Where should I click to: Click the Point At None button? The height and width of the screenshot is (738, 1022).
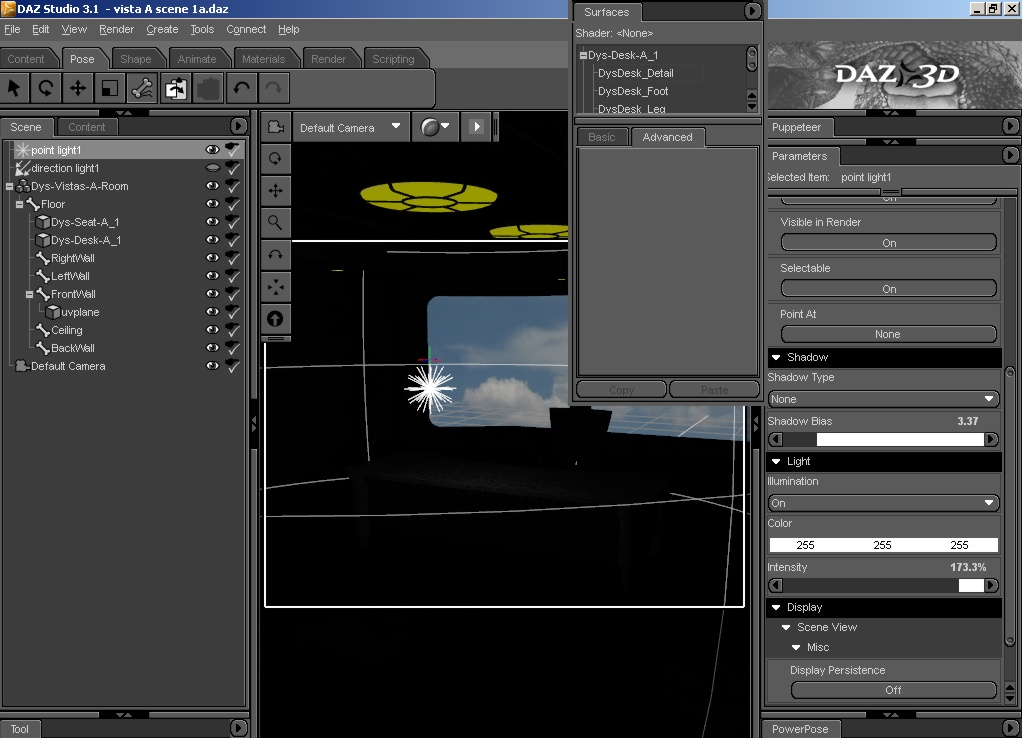(x=888, y=335)
